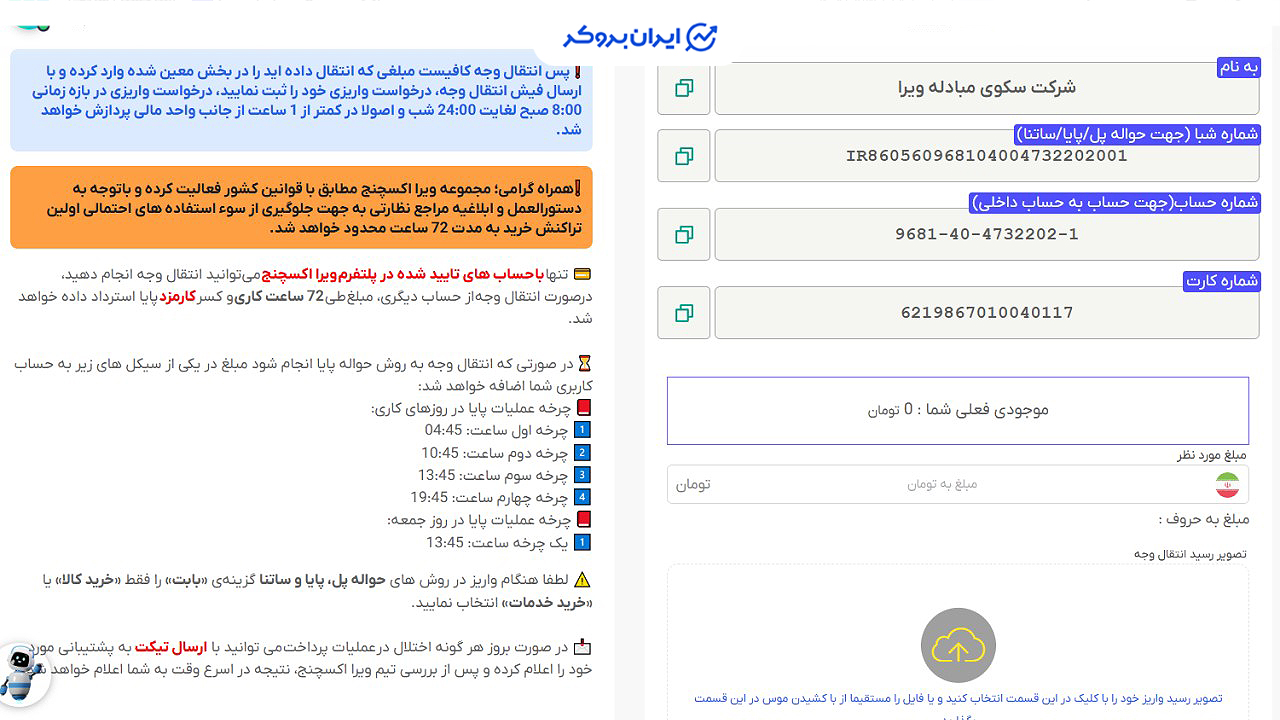Screen dimensions: 1280x720
Task: Click the hourglass icon beside Paya transfer note
Action: tap(585, 364)
